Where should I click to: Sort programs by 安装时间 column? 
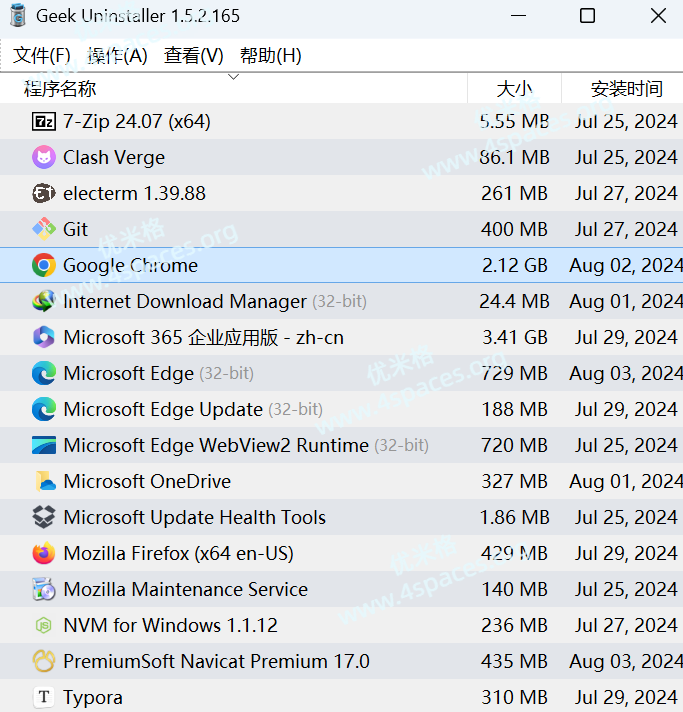626,89
